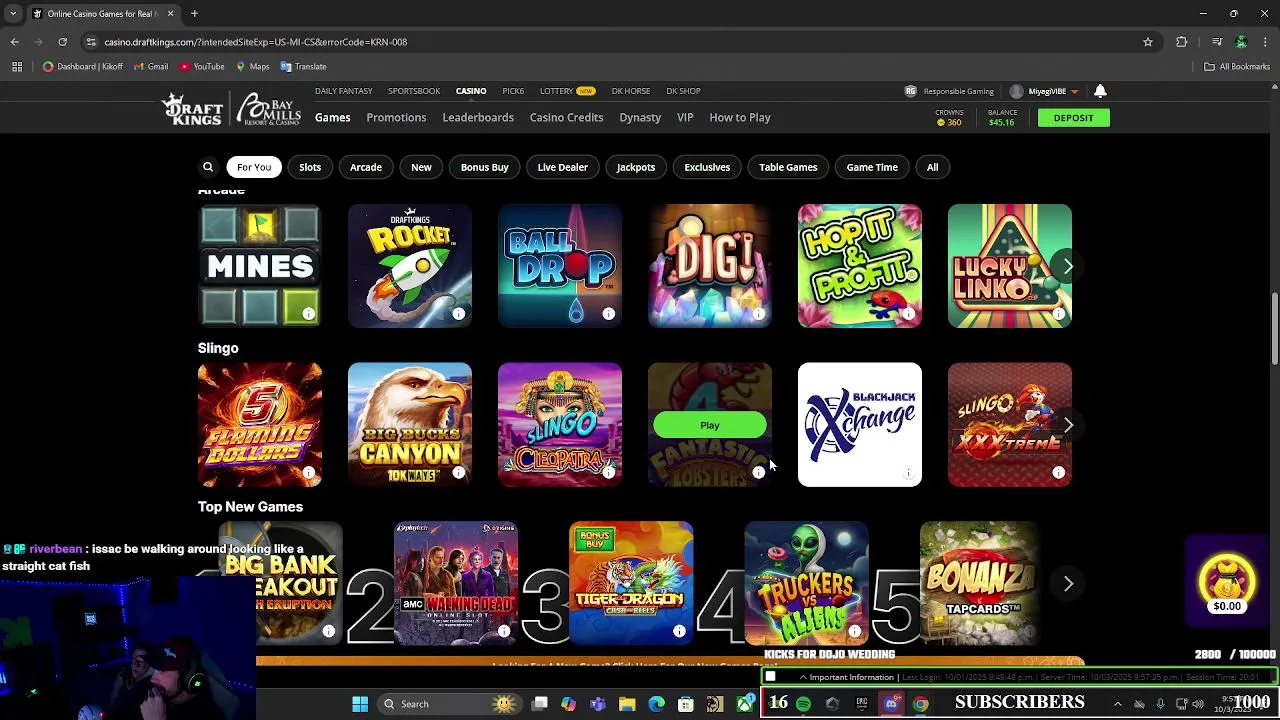The width and height of the screenshot is (1280, 720).
Task: Open the Chrome apps grid icon
Action: click(17, 67)
